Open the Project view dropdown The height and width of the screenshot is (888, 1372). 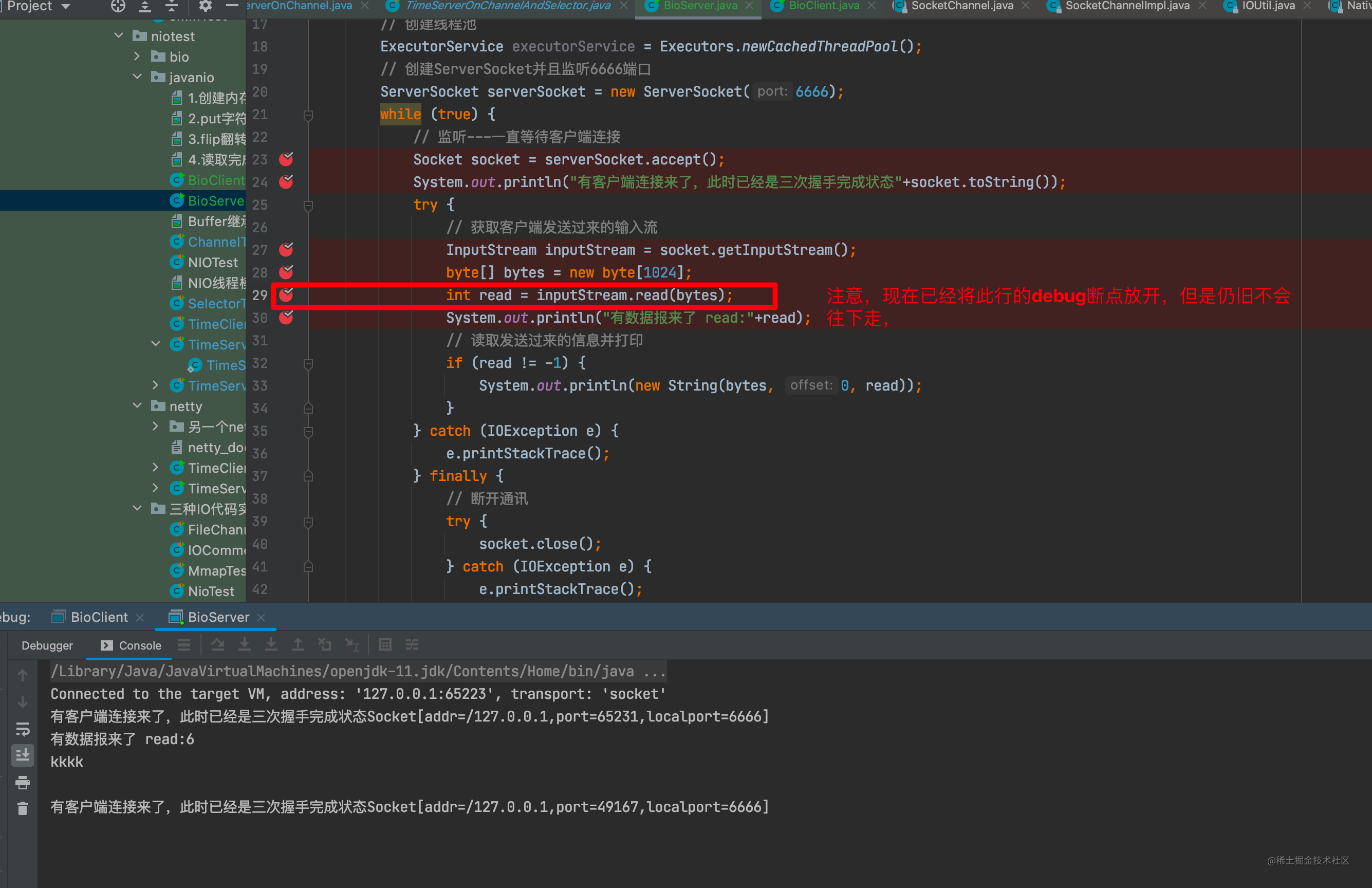(66, 6)
